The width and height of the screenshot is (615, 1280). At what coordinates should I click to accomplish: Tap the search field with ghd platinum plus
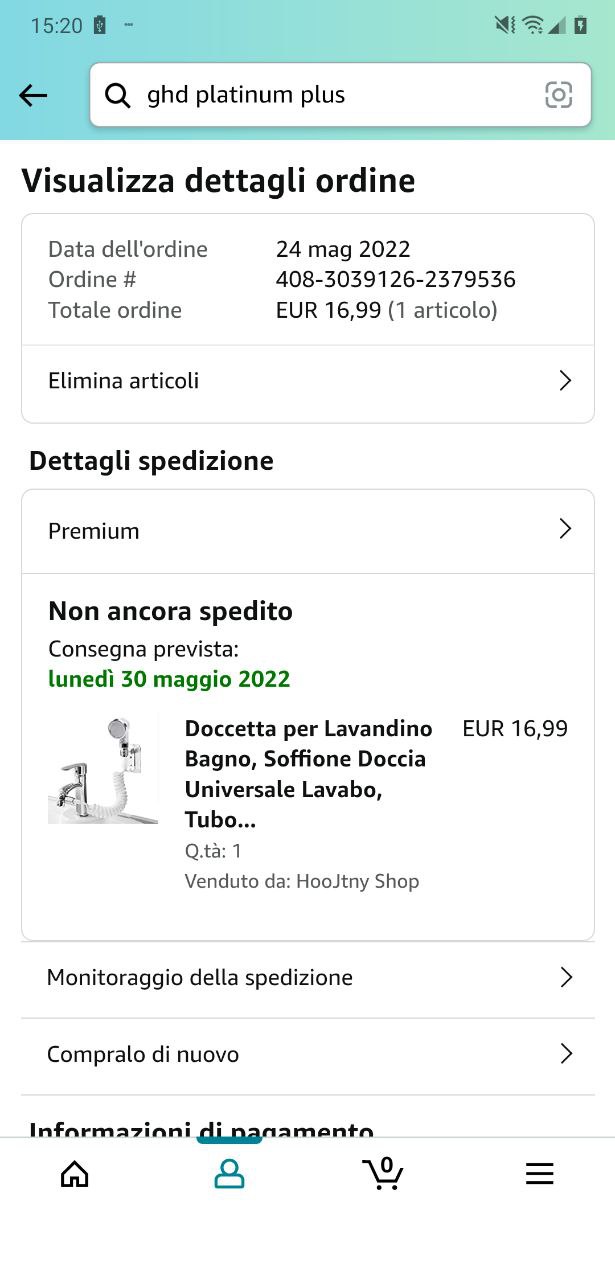click(x=339, y=95)
